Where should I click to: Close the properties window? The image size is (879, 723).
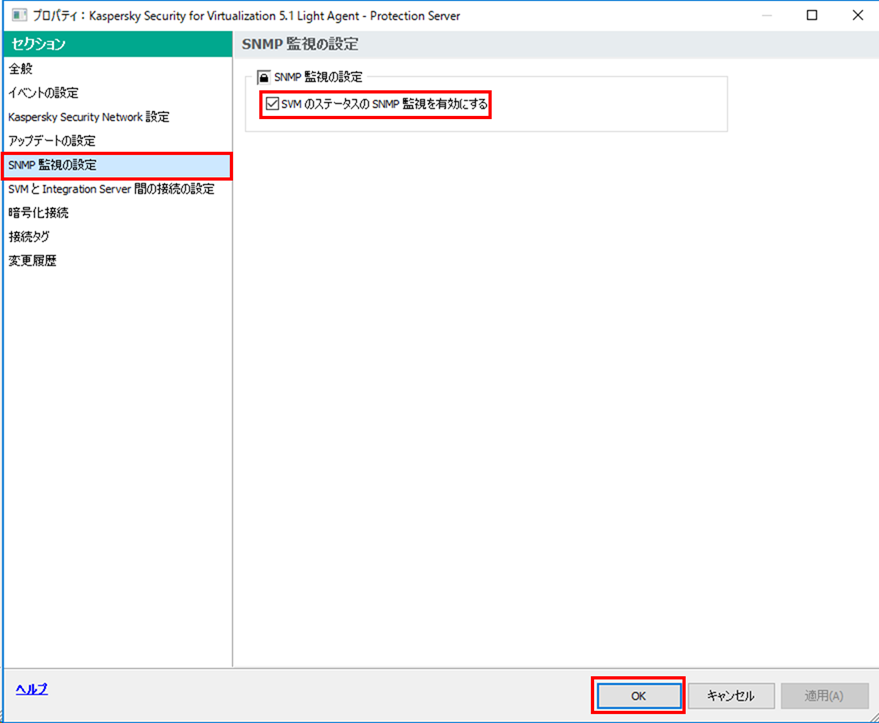(858, 15)
